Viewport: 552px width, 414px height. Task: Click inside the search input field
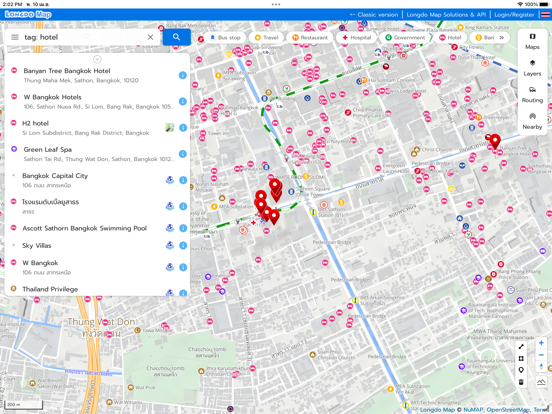[x=83, y=37]
